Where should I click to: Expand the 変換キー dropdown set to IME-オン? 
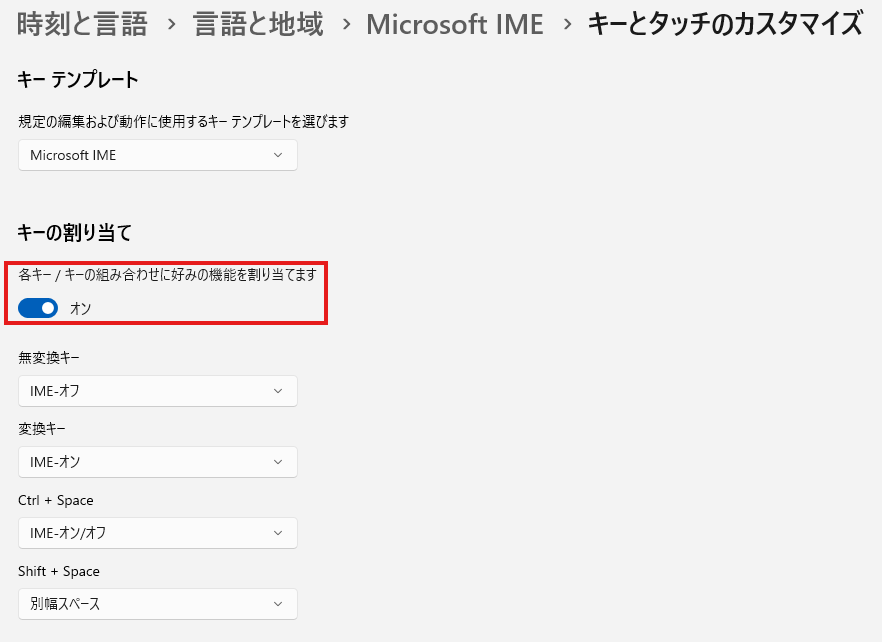pyautogui.click(x=157, y=462)
